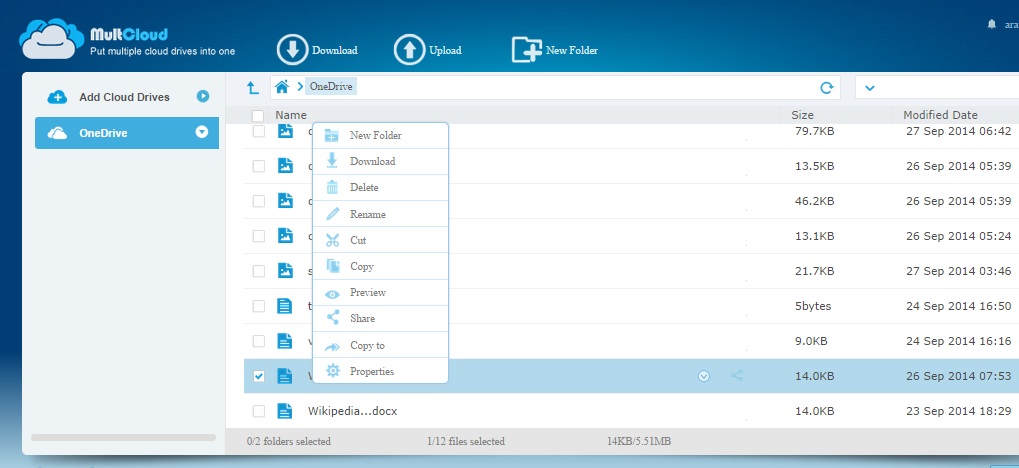This screenshot has width=1019, height=468.
Task: Check the box for the 46.2KB file
Action: pyautogui.click(x=259, y=201)
